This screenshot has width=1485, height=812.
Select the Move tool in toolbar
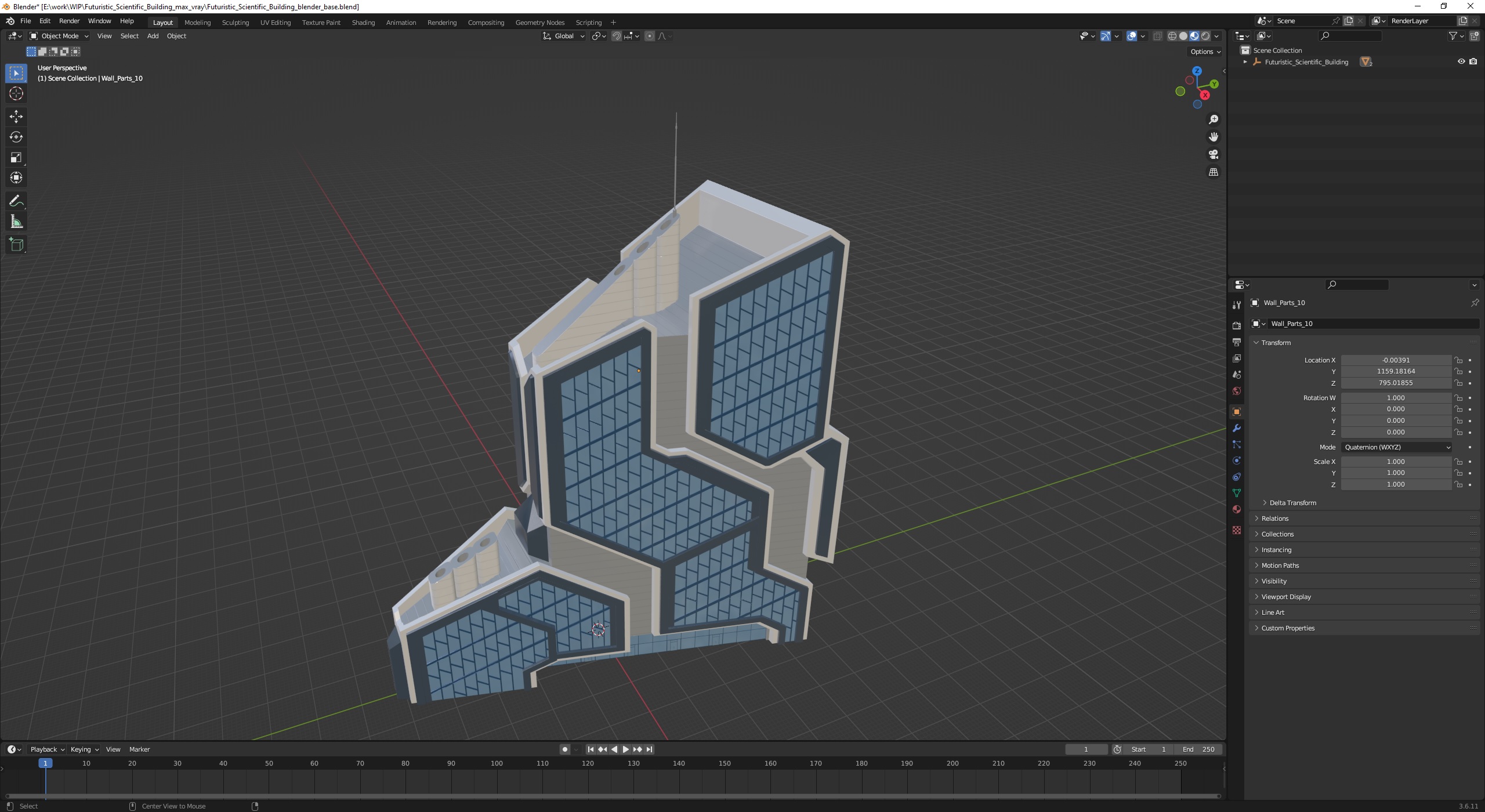click(14, 115)
